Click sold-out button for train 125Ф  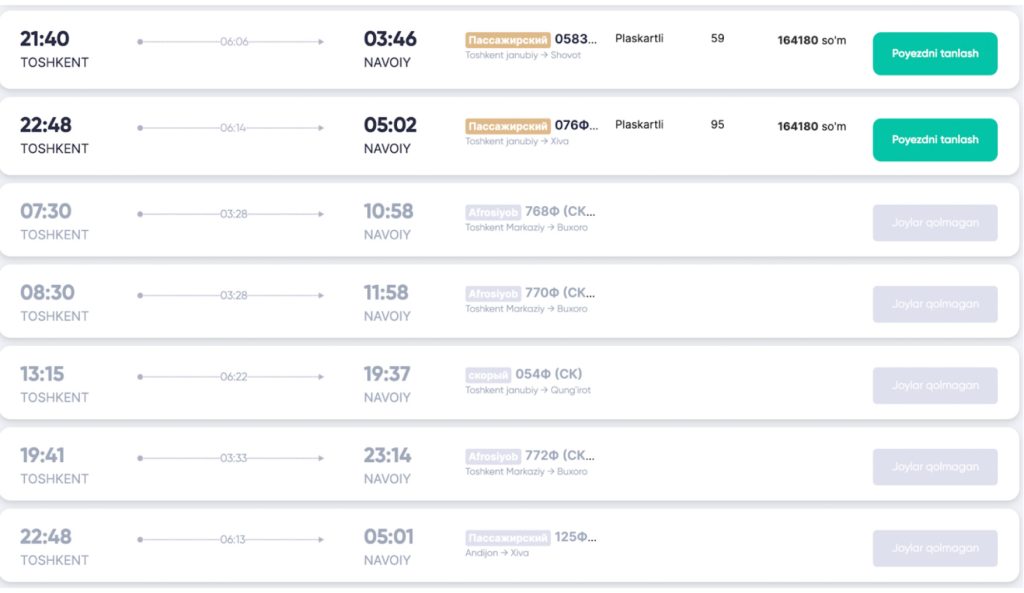tap(934, 548)
